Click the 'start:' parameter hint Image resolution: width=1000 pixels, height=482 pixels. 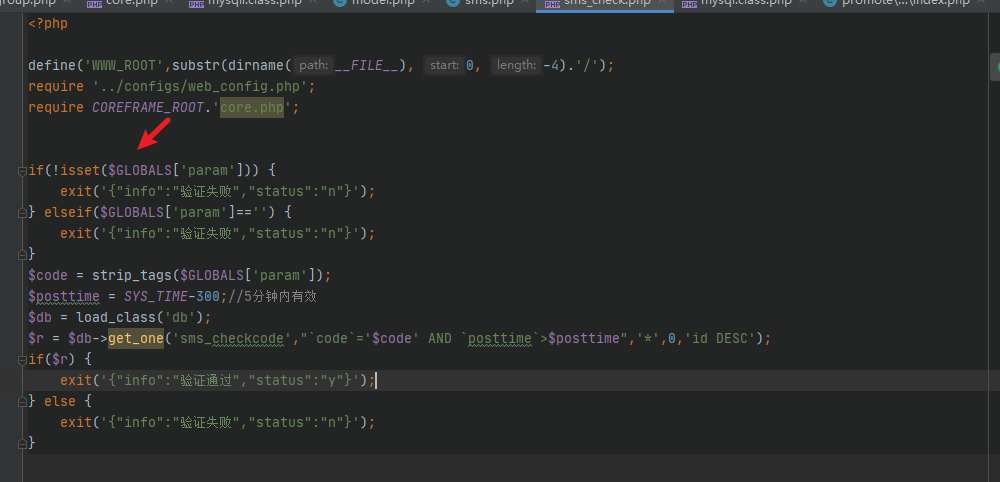click(444, 65)
